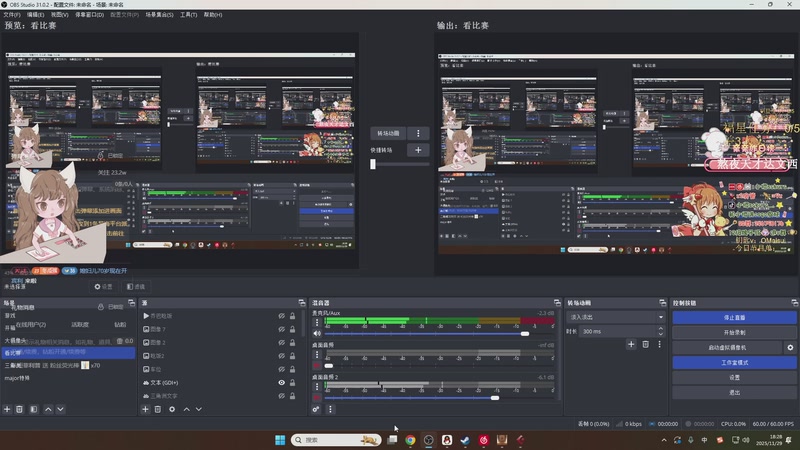Show the 图像 2 source
Screen dimensions: 800x450
tap(281, 342)
